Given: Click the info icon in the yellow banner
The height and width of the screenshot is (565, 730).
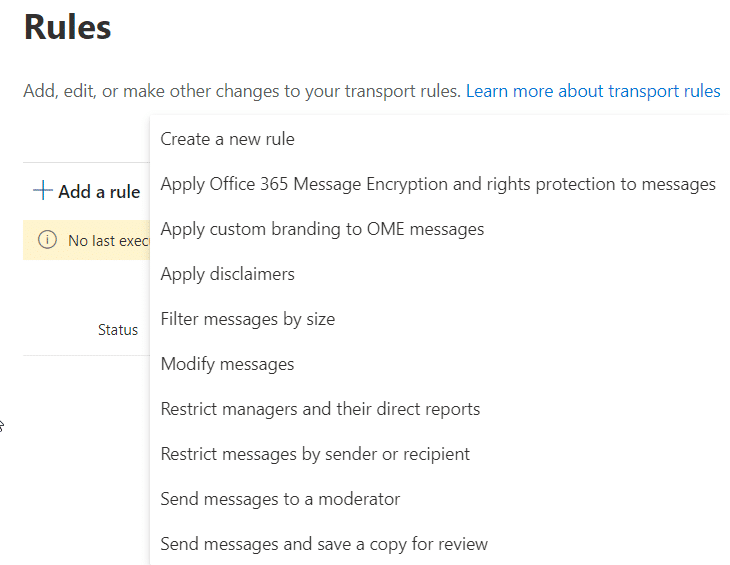Looking at the screenshot, I should [x=47, y=240].
